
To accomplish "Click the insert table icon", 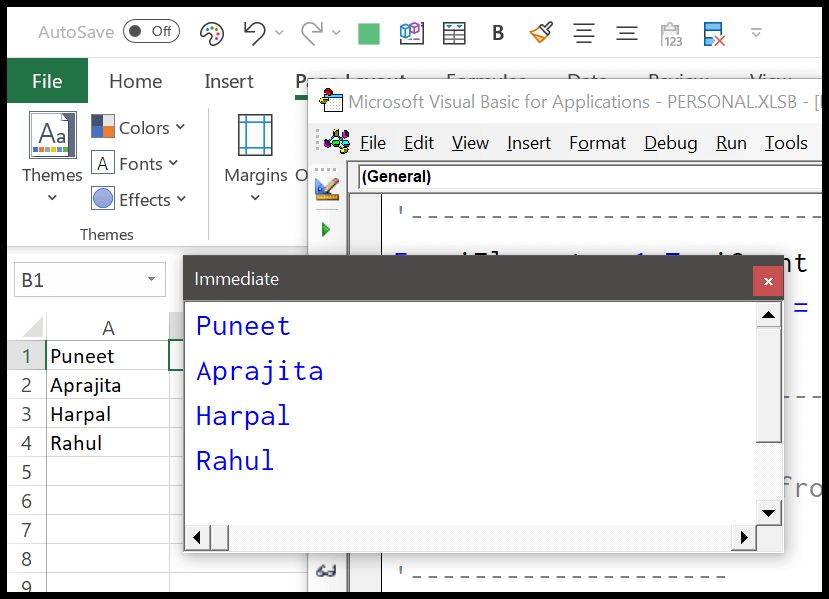I will [453, 31].
